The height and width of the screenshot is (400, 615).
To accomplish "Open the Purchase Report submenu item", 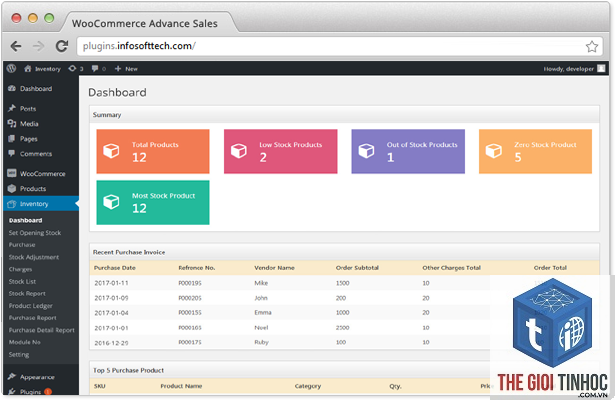I will pyautogui.click(x=33, y=318).
